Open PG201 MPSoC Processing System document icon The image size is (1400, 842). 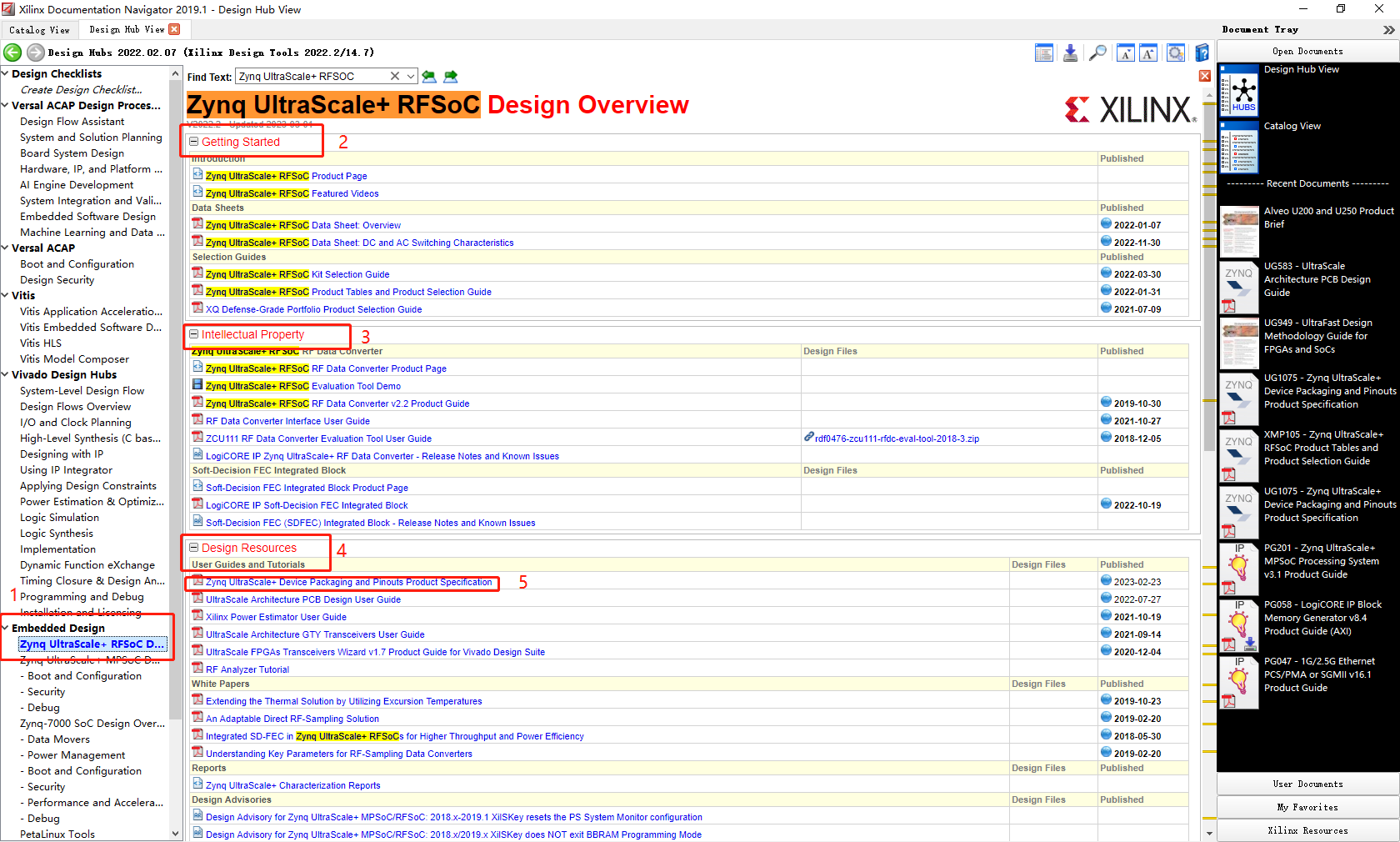click(x=1239, y=570)
